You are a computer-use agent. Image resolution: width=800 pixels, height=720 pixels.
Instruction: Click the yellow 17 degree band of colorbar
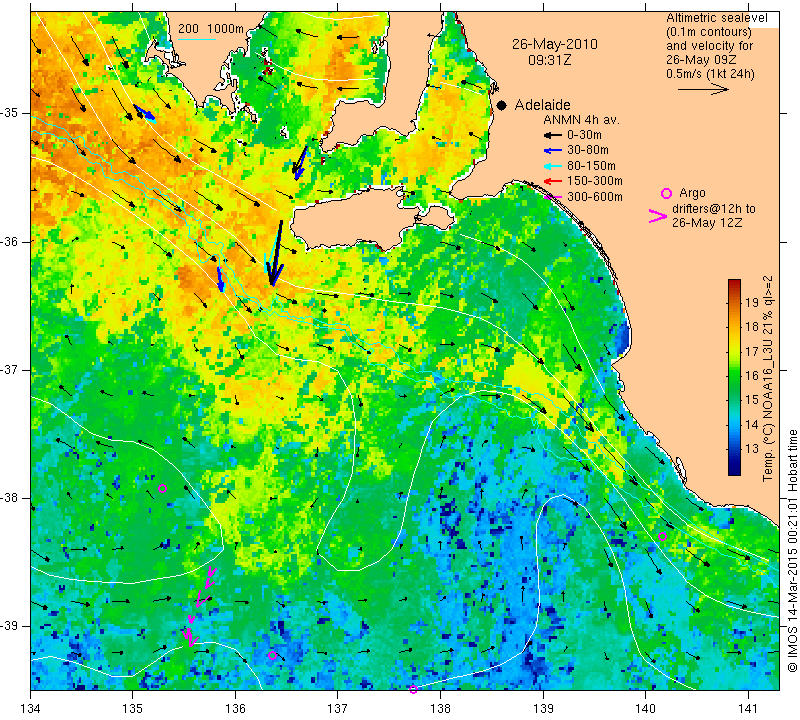(734, 352)
